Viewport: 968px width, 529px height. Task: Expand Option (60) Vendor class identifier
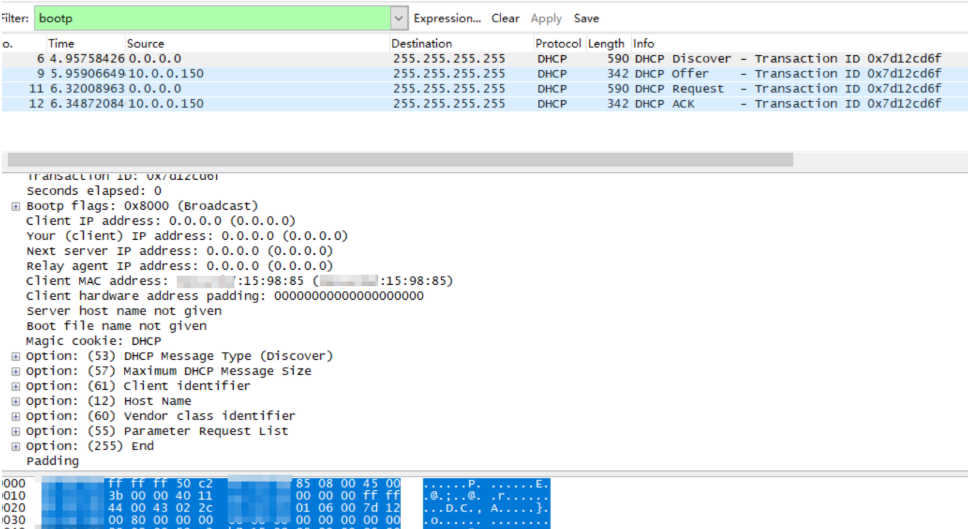(15, 417)
